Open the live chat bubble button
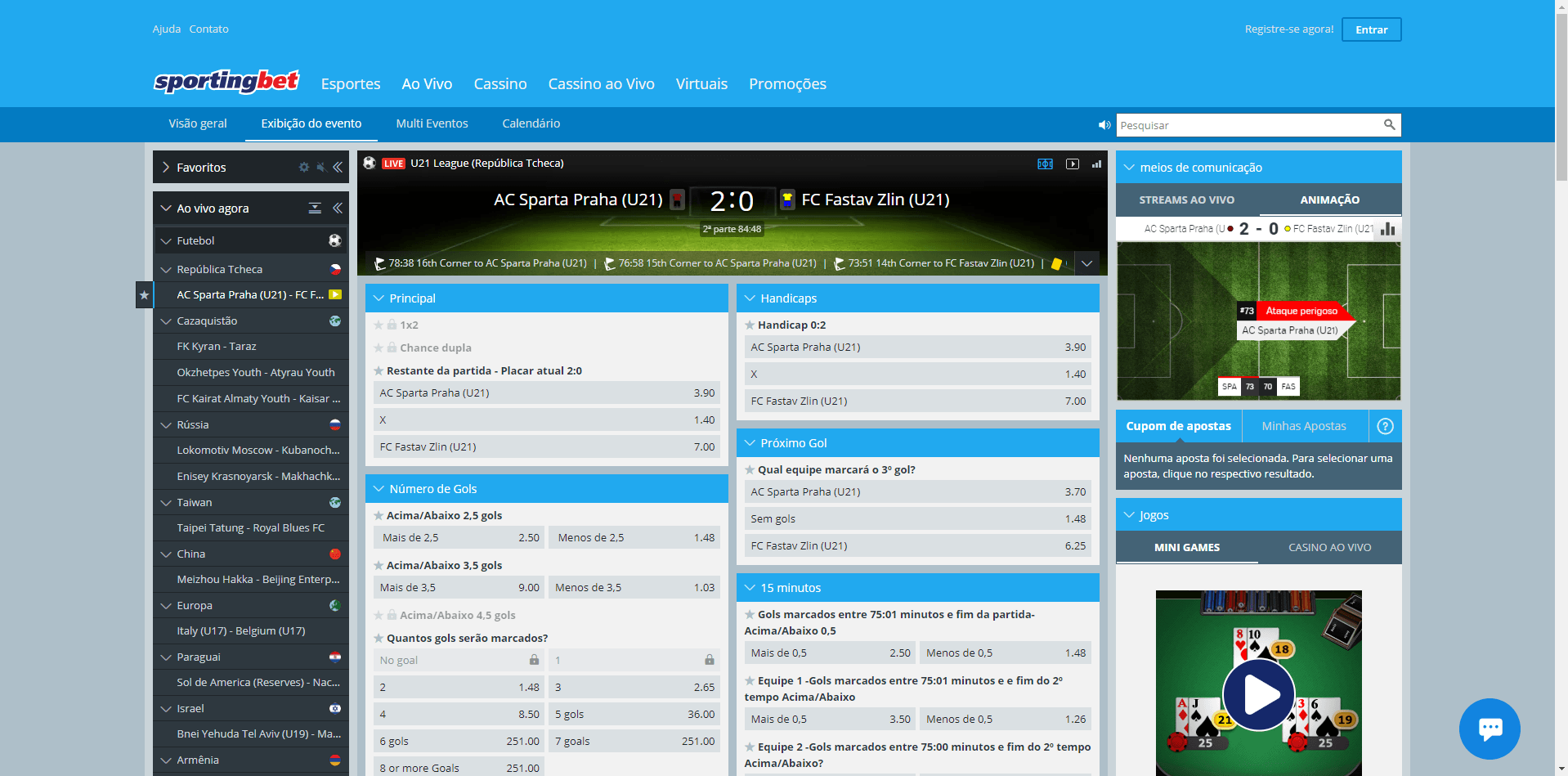The width and height of the screenshot is (1568, 776). point(1490,729)
